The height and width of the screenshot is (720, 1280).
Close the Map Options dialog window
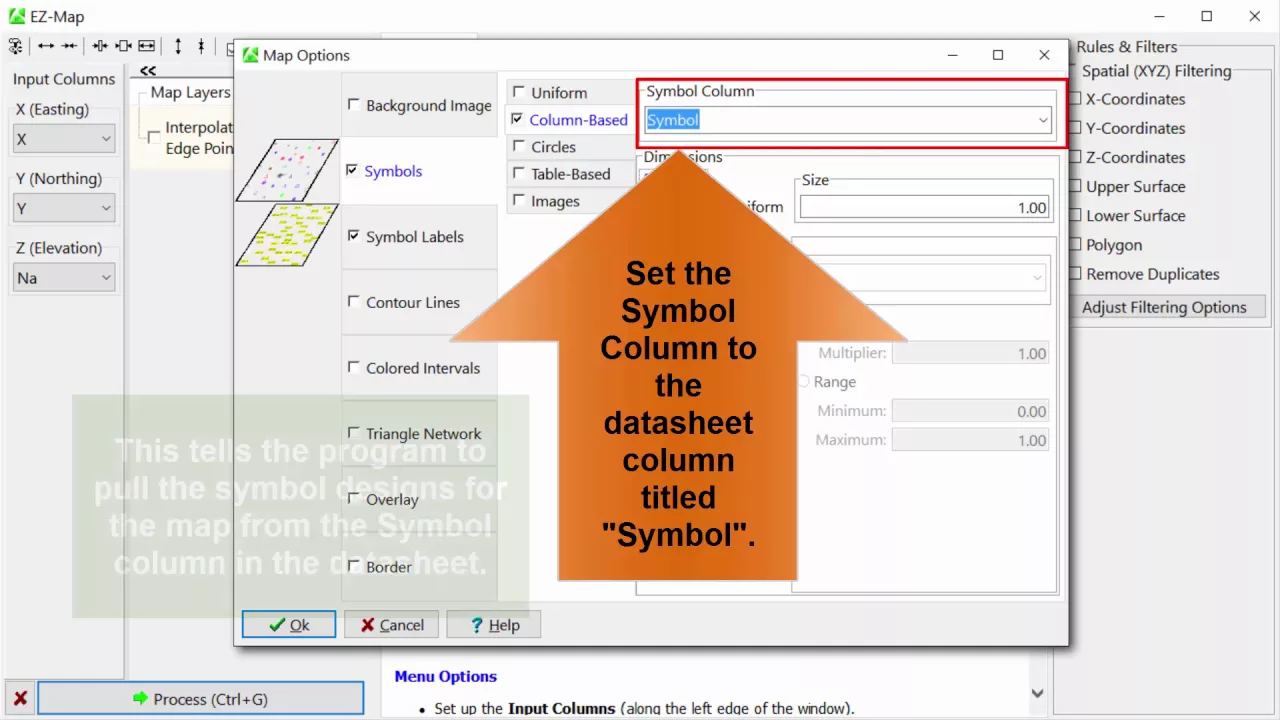[x=1044, y=55]
